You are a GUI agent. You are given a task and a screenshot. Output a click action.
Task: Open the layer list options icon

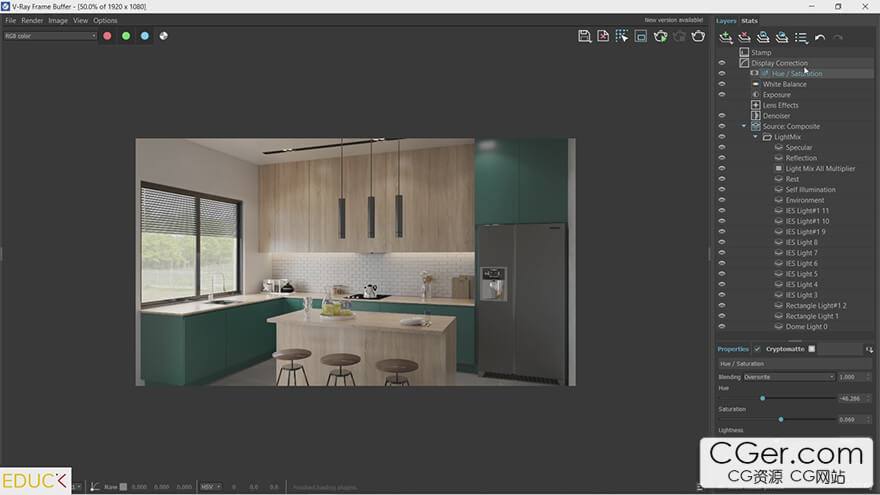(x=801, y=38)
